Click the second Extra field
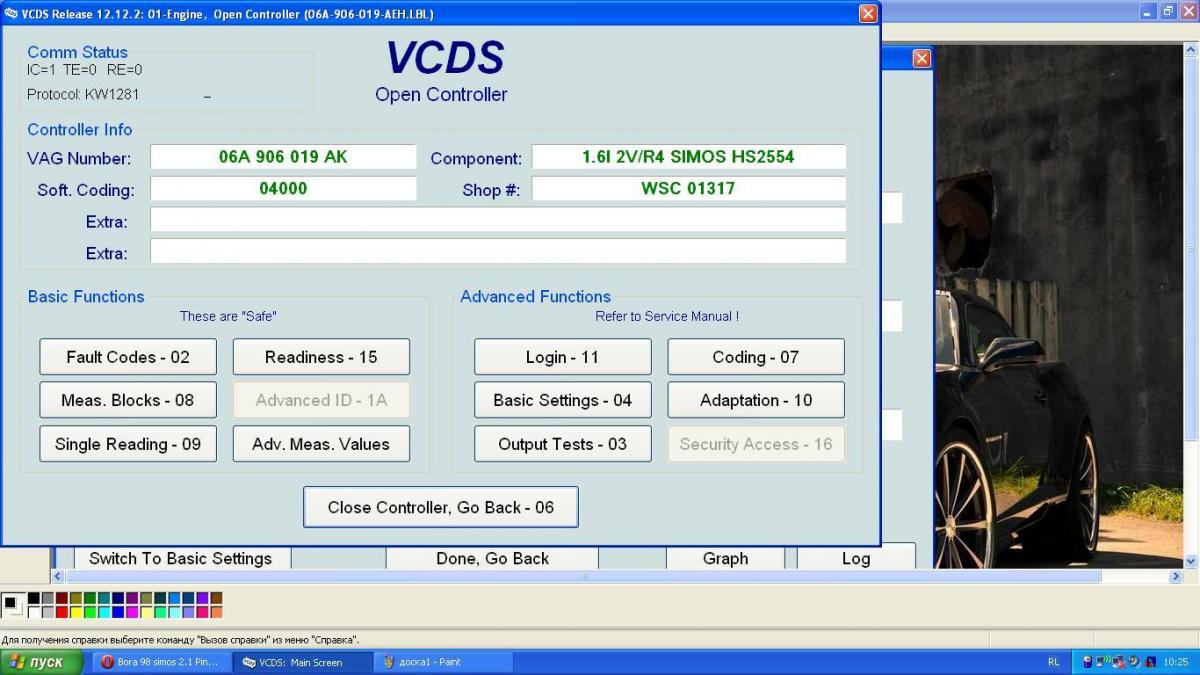 pos(498,251)
